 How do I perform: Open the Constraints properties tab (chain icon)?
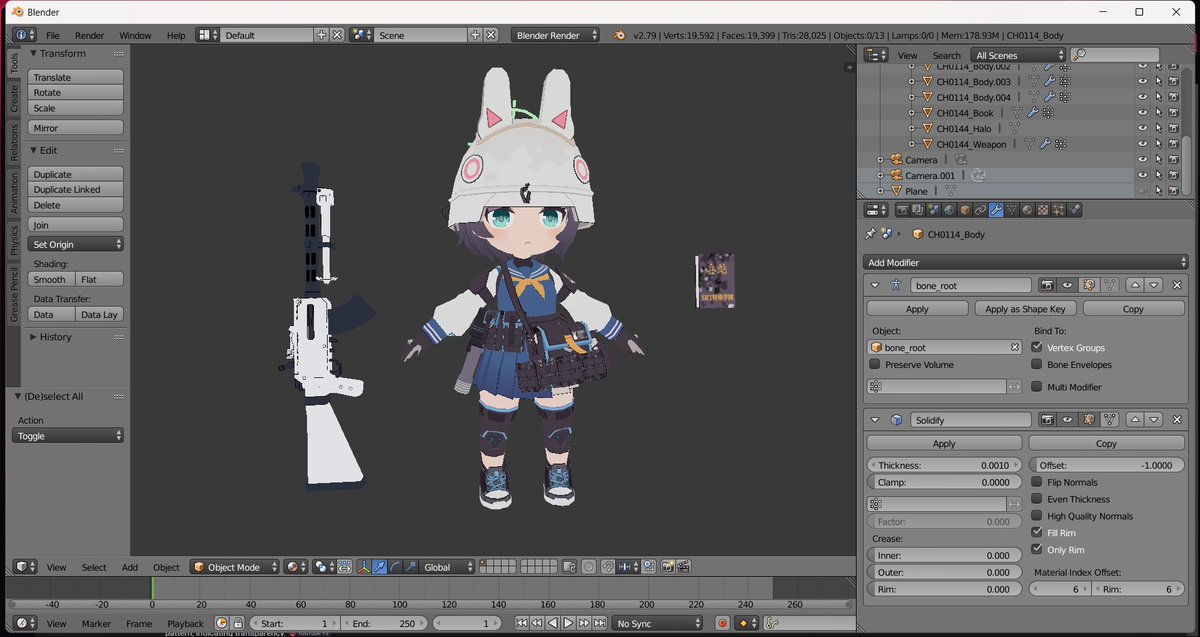point(980,210)
